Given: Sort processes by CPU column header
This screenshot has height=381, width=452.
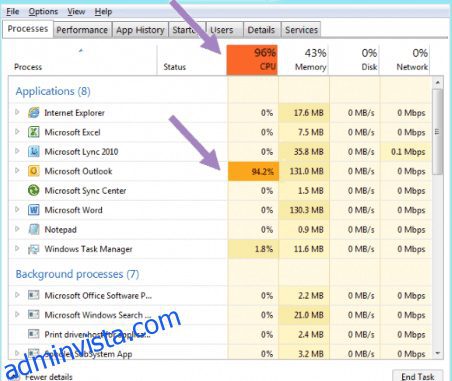Looking at the screenshot, I should pos(252,60).
